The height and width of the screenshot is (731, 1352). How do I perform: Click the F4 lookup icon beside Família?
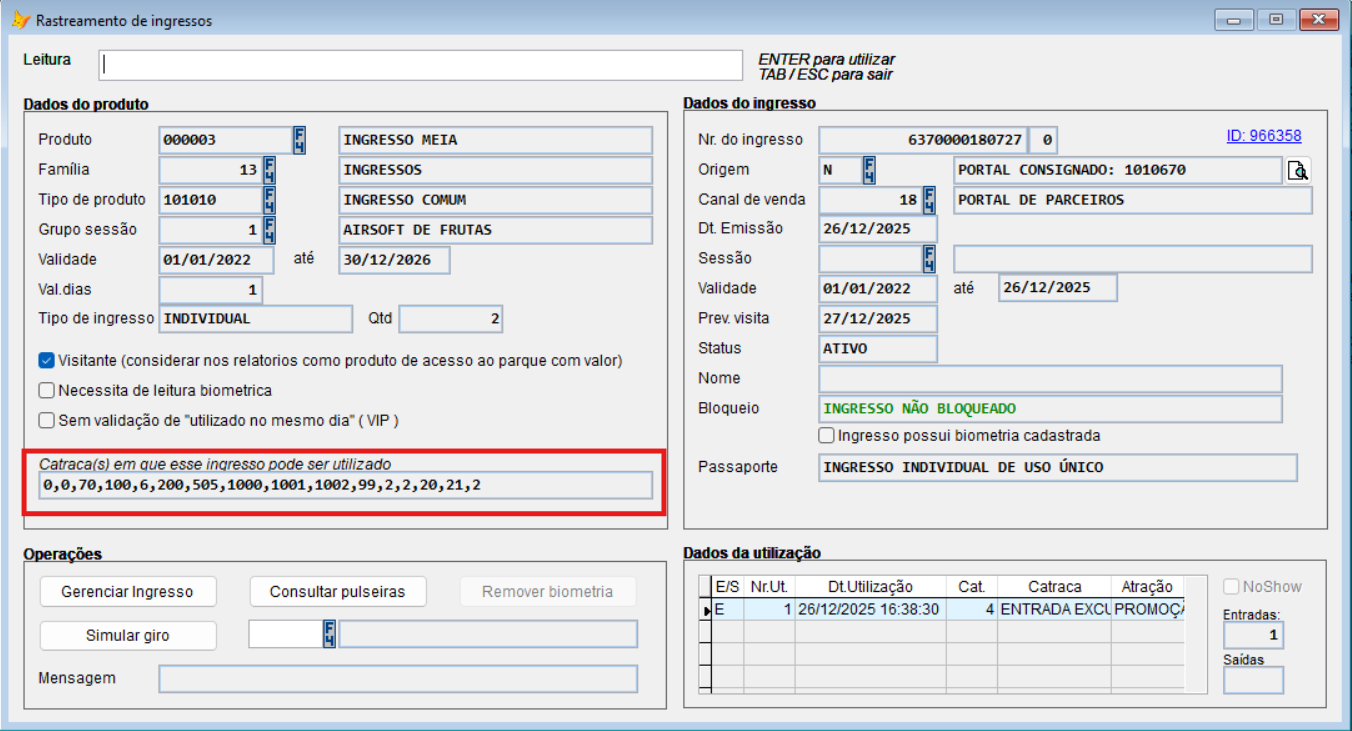(269, 170)
